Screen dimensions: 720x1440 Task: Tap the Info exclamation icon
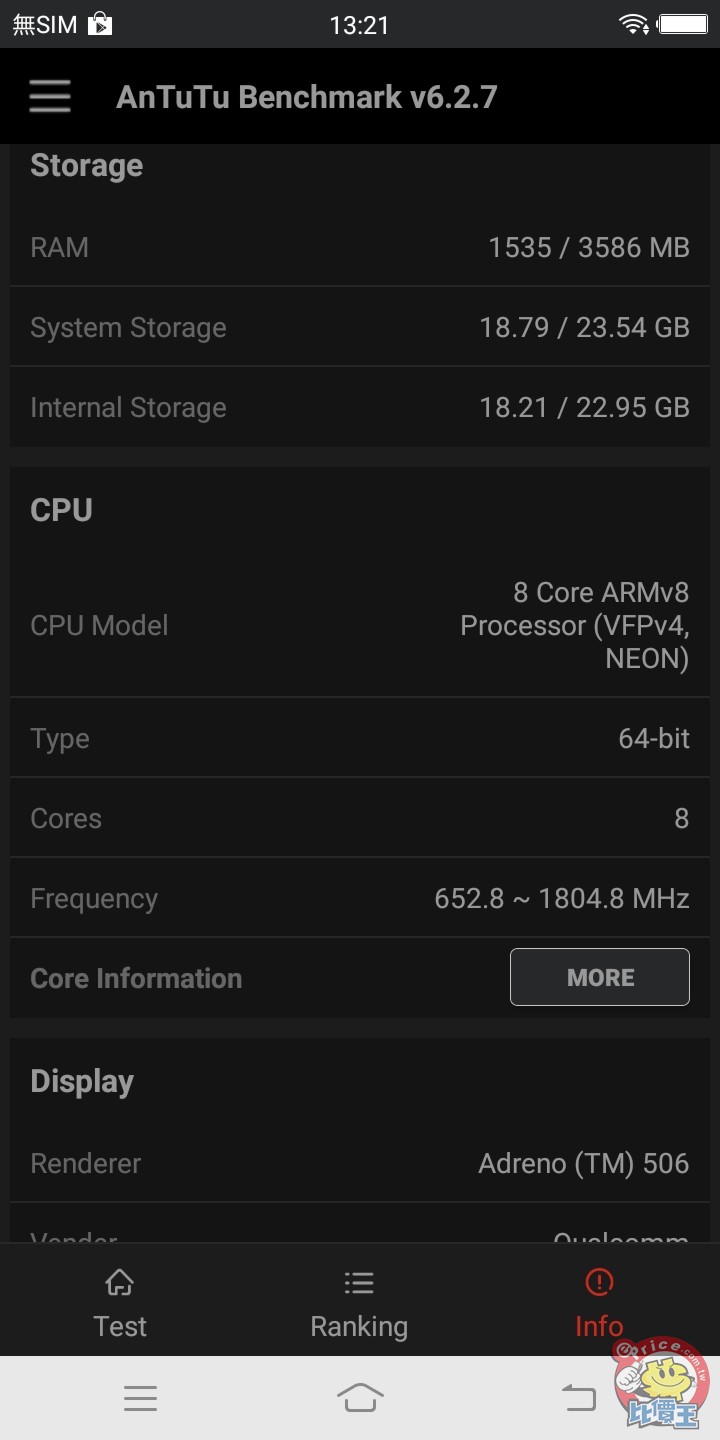click(x=599, y=1282)
